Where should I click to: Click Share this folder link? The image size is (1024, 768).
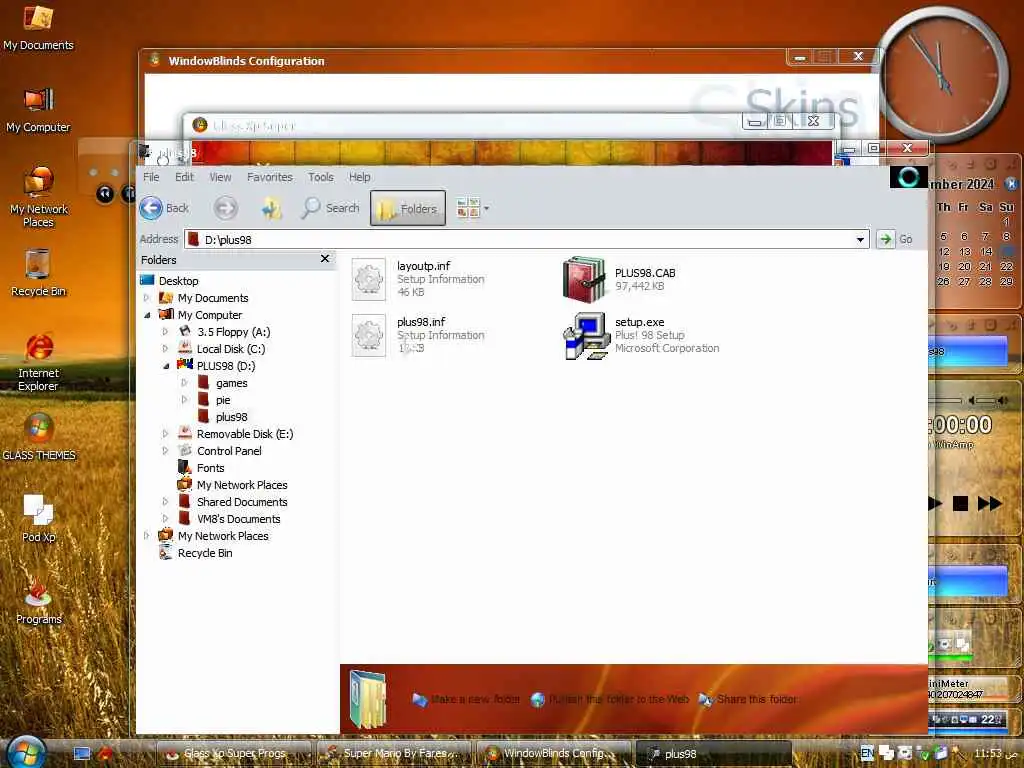point(748,699)
